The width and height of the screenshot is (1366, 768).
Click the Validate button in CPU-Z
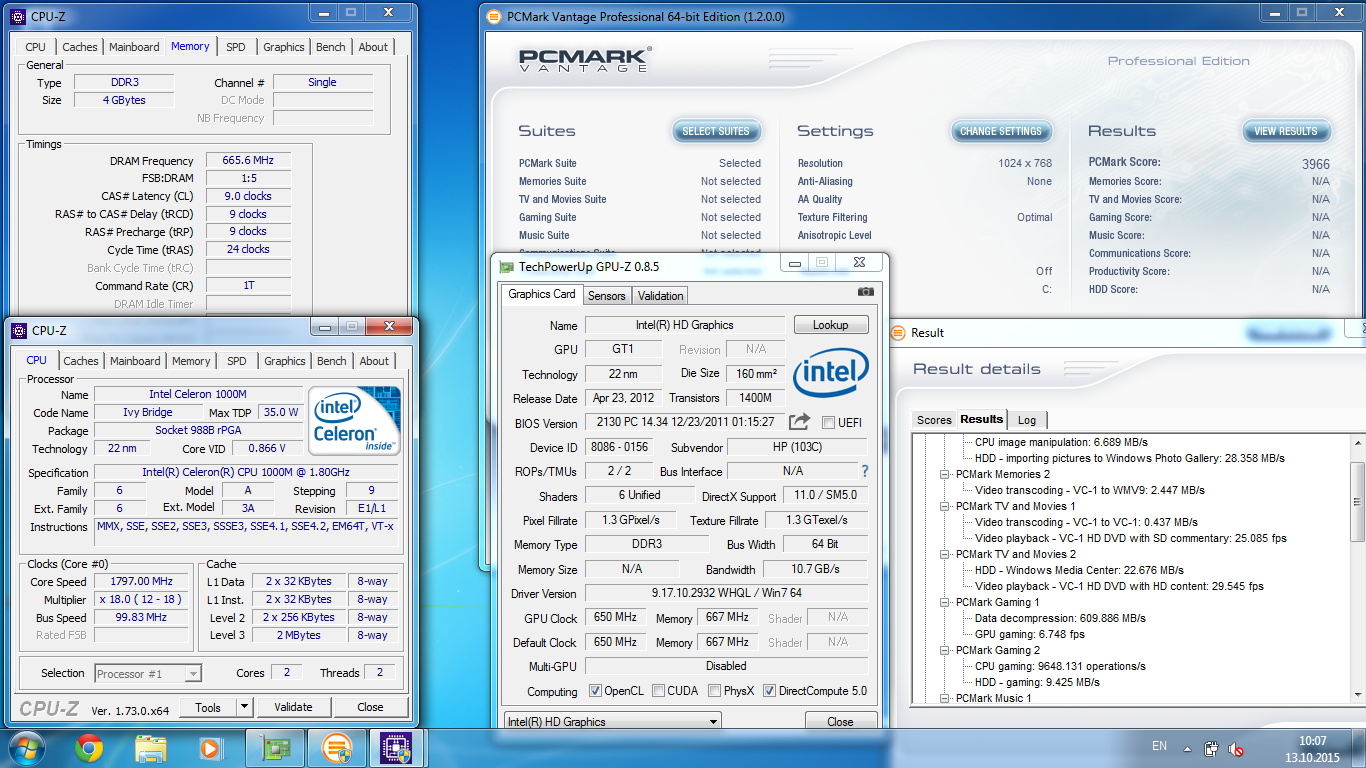pyautogui.click(x=293, y=707)
